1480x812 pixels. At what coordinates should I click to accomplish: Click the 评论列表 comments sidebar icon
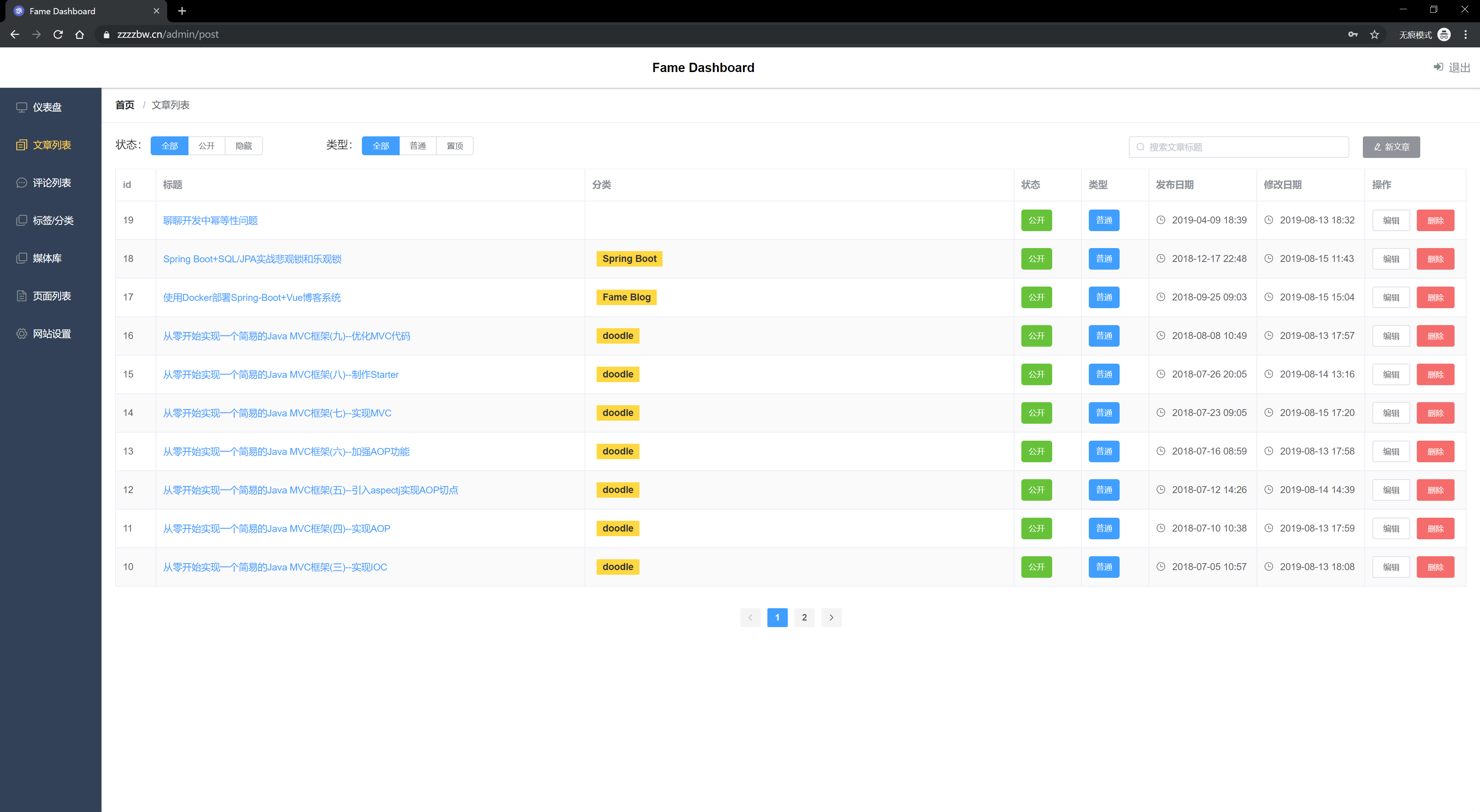pos(21,183)
